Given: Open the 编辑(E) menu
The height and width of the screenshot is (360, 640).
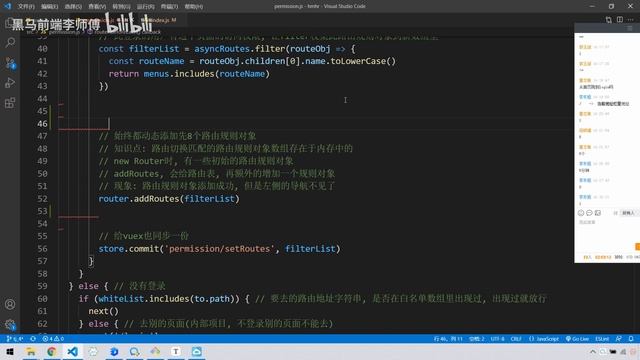Looking at the screenshot, I should 50,7.
